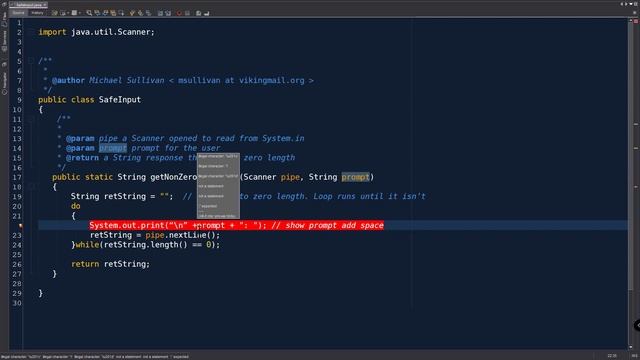640x360 pixels.
Task: Click first illegal character '\u201c' hint entry
Action: coord(218,156)
